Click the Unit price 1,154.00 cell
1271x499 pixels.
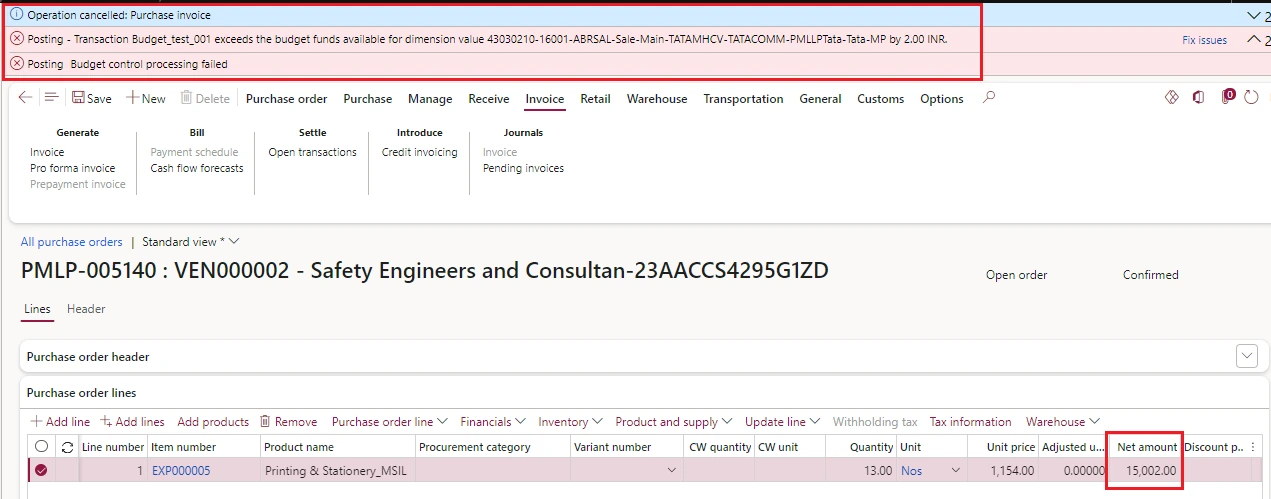(x=1002, y=470)
